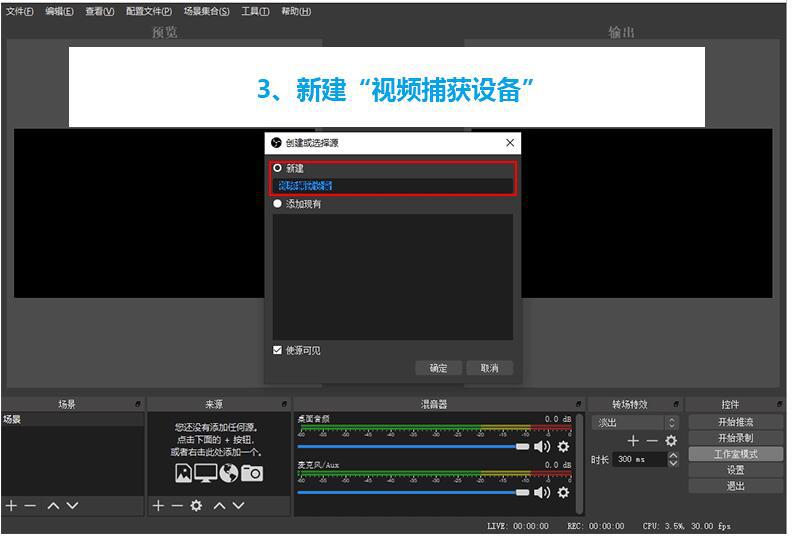Open source properties gear icon
This screenshot has width=798, height=537.
(196, 505)
